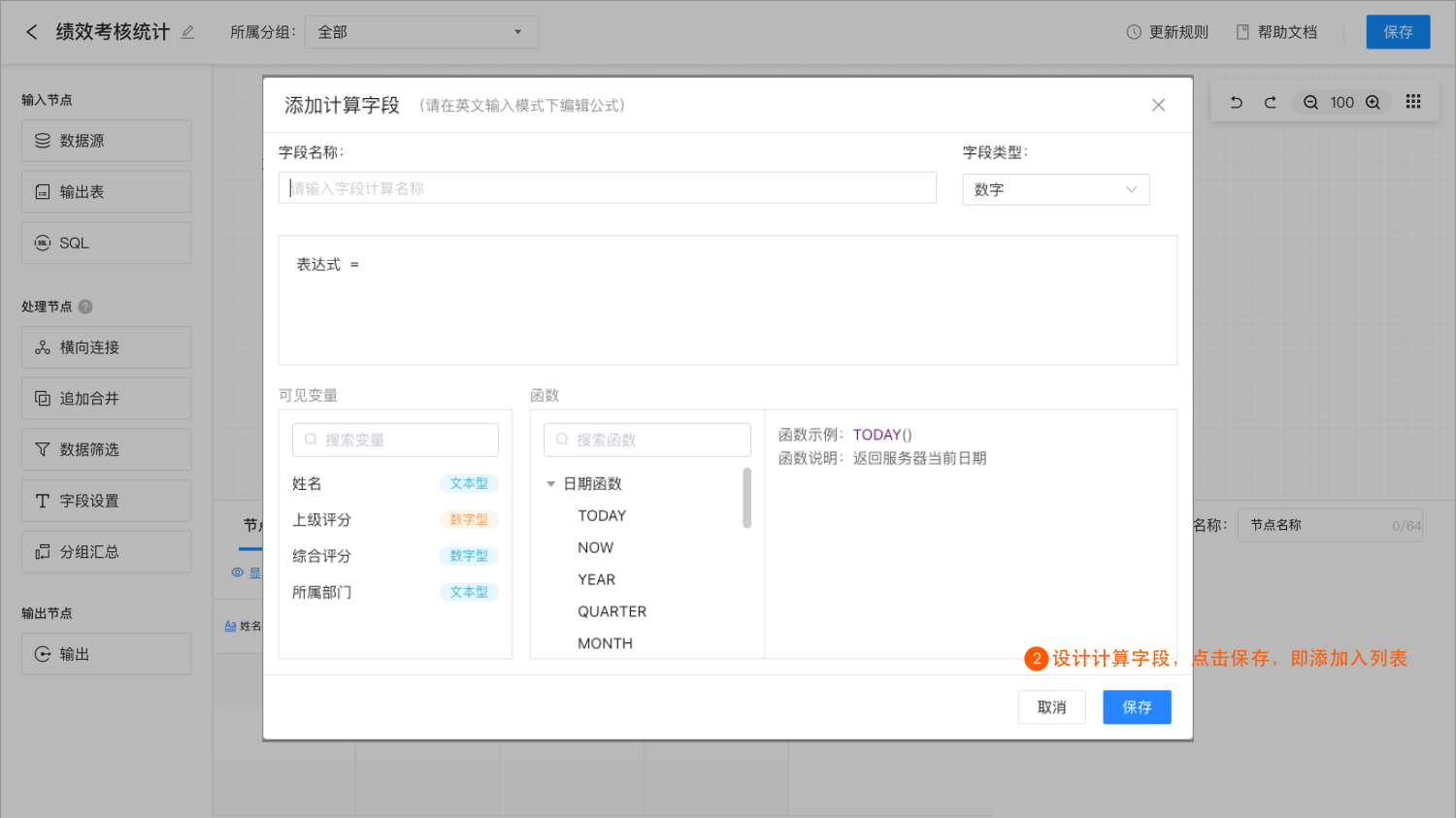Select the MONTH function
Screen dimensions: 1456x818
(605, 643)
